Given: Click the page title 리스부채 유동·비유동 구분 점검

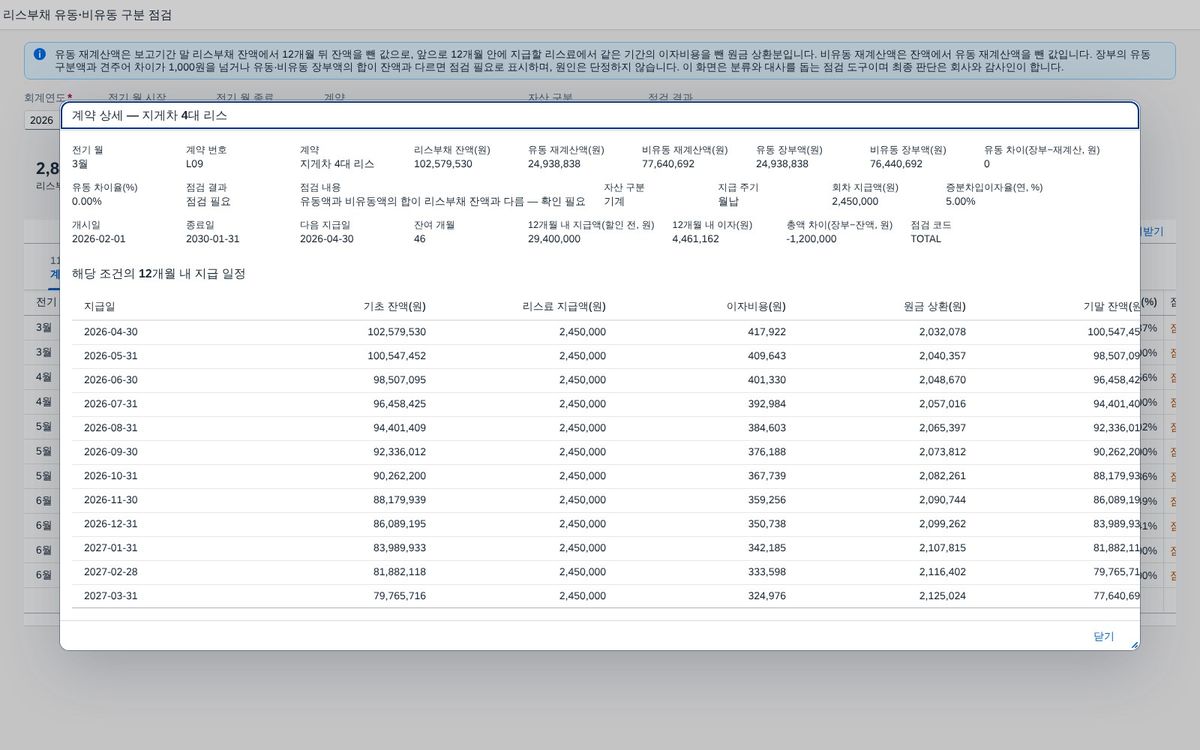Looking at the screenshot, I should coord(88,15).
